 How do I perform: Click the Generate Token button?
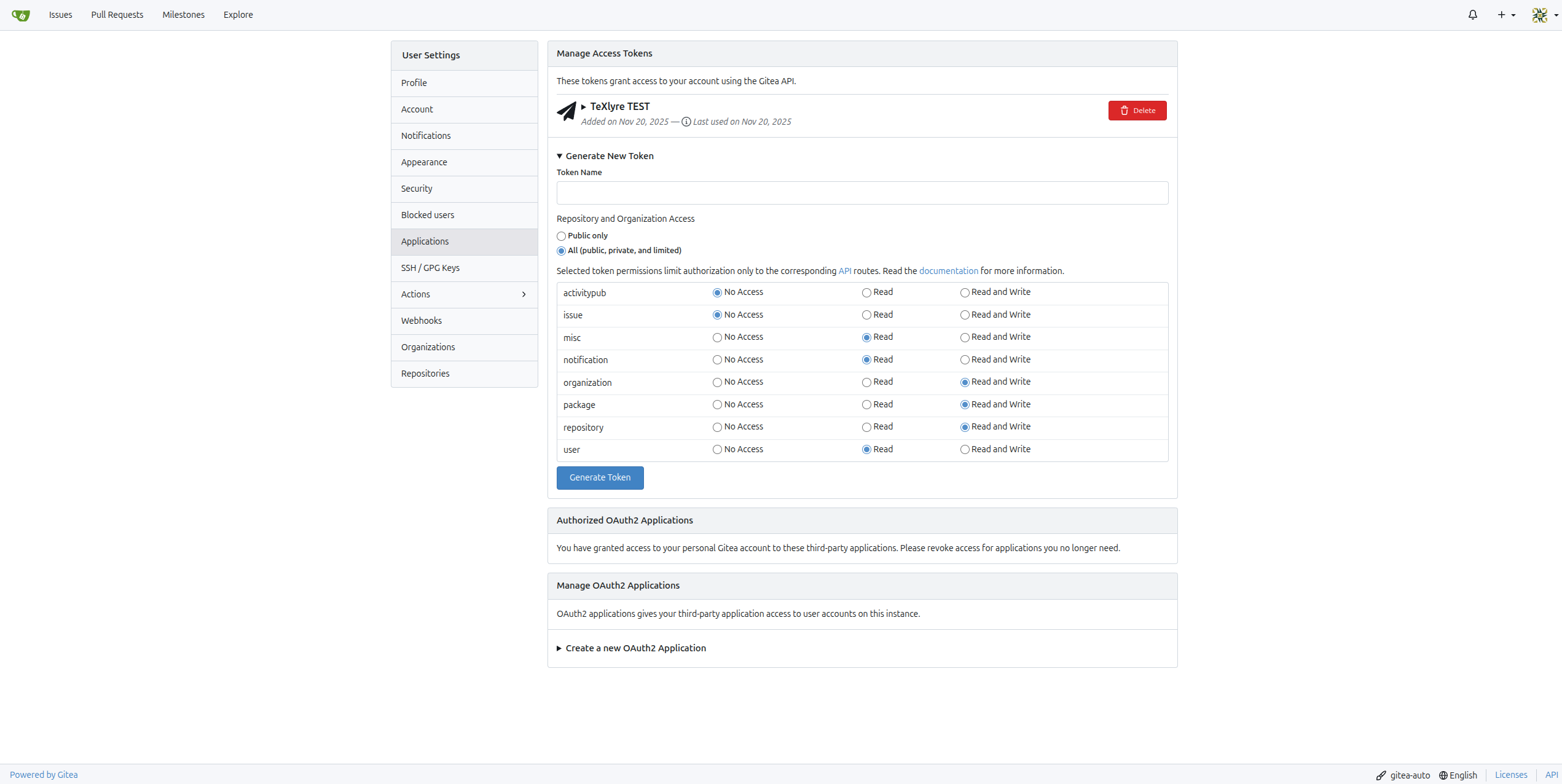[x=600, y=477]
